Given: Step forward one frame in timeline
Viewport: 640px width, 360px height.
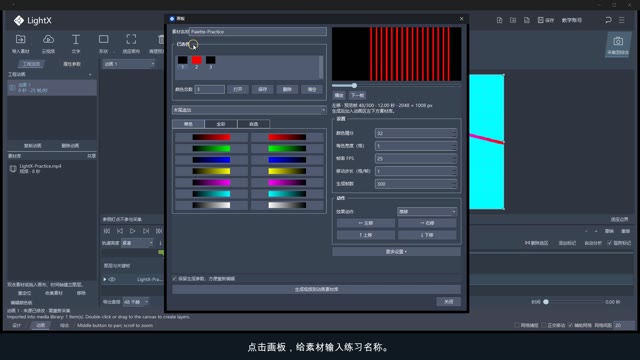Looking at the screenshot, I should (146, 231).
